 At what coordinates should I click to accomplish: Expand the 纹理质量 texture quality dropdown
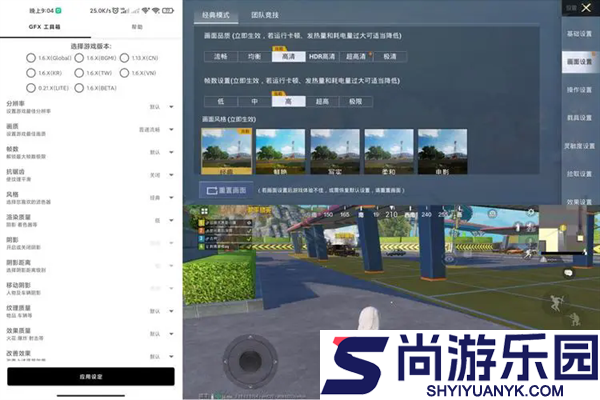[171, 311]
